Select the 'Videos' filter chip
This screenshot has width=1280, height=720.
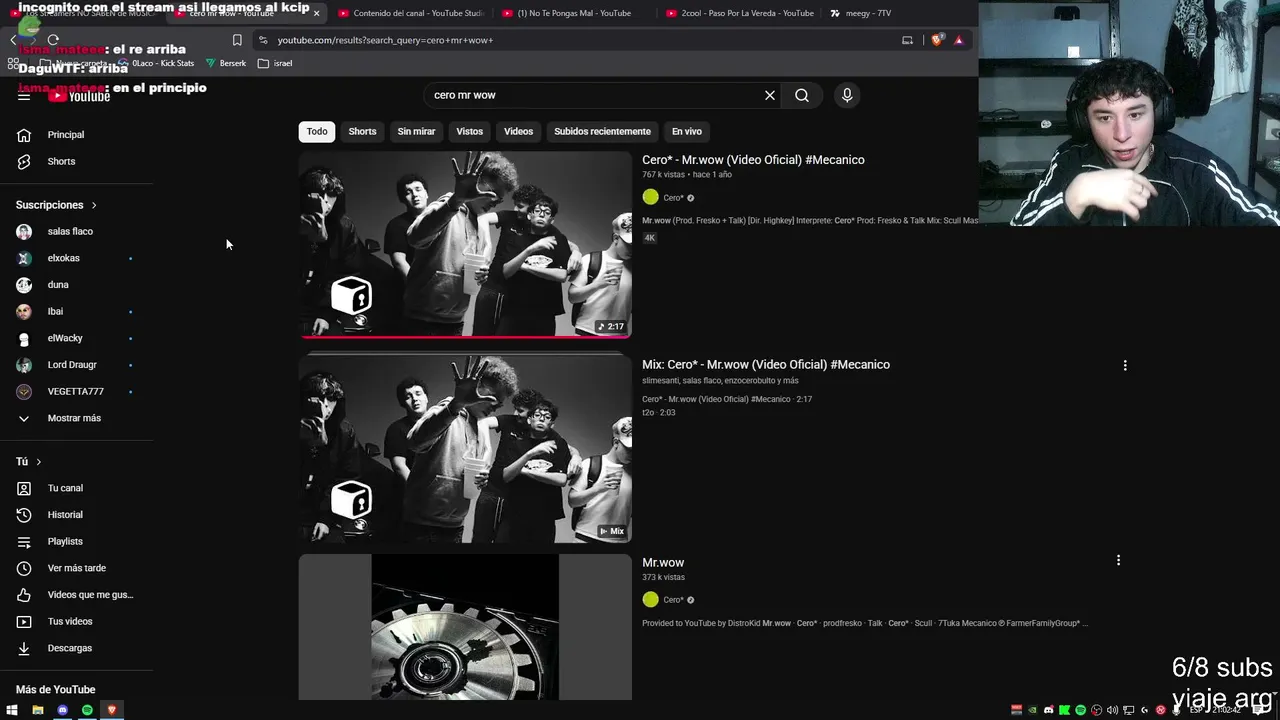click(x=518, y=131)
